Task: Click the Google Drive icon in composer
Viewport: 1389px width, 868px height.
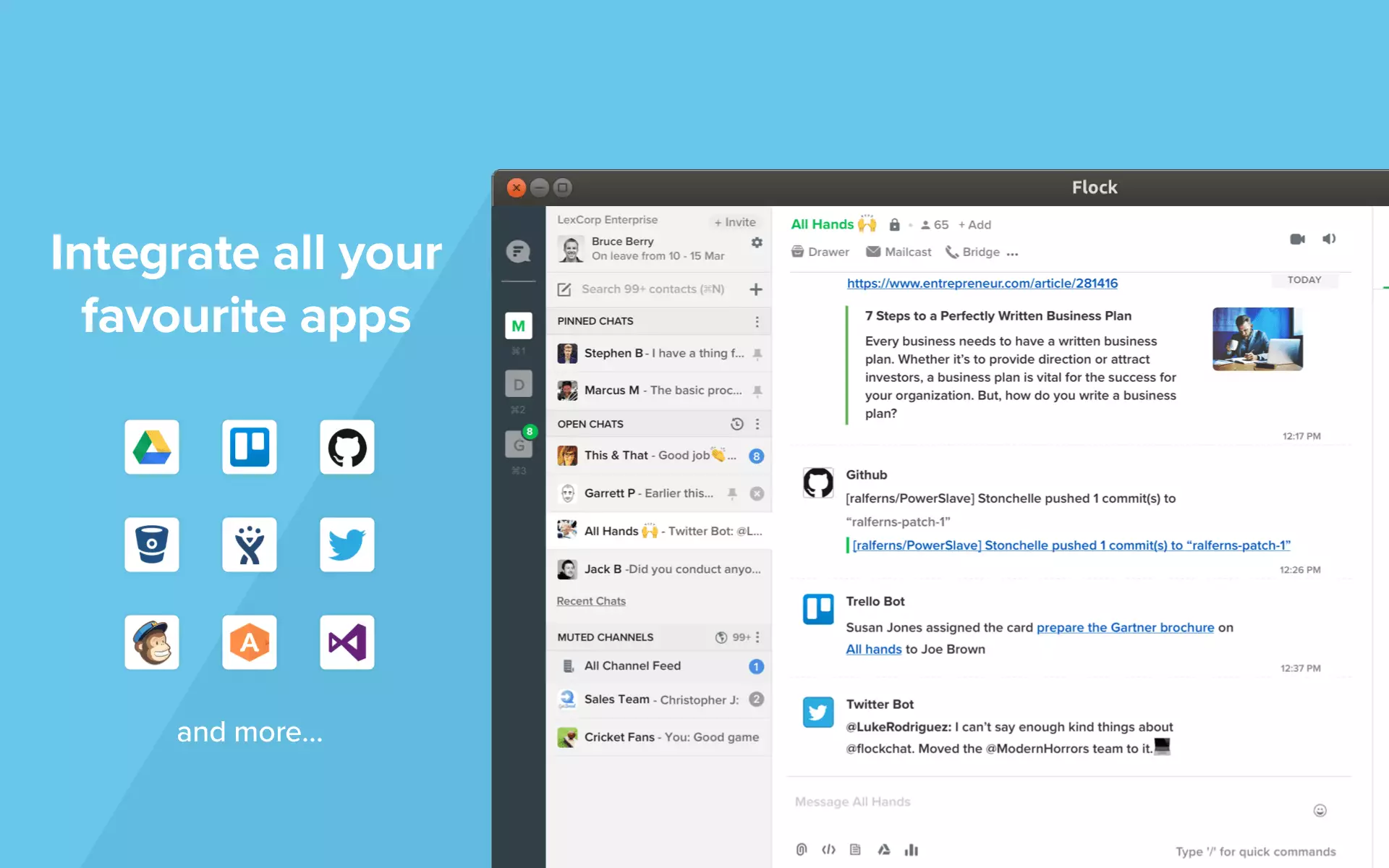Action: click(884, 850)
